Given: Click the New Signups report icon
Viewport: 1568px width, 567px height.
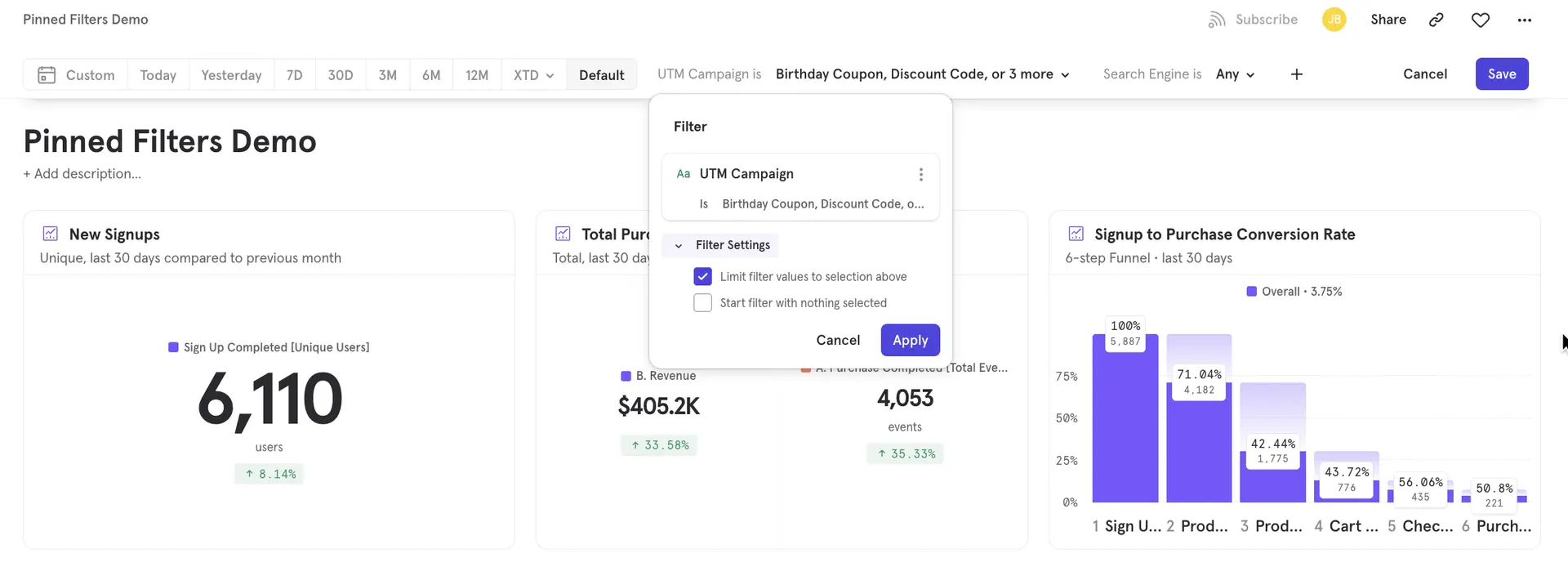Looking at the screenshot, I should point(51,234).
